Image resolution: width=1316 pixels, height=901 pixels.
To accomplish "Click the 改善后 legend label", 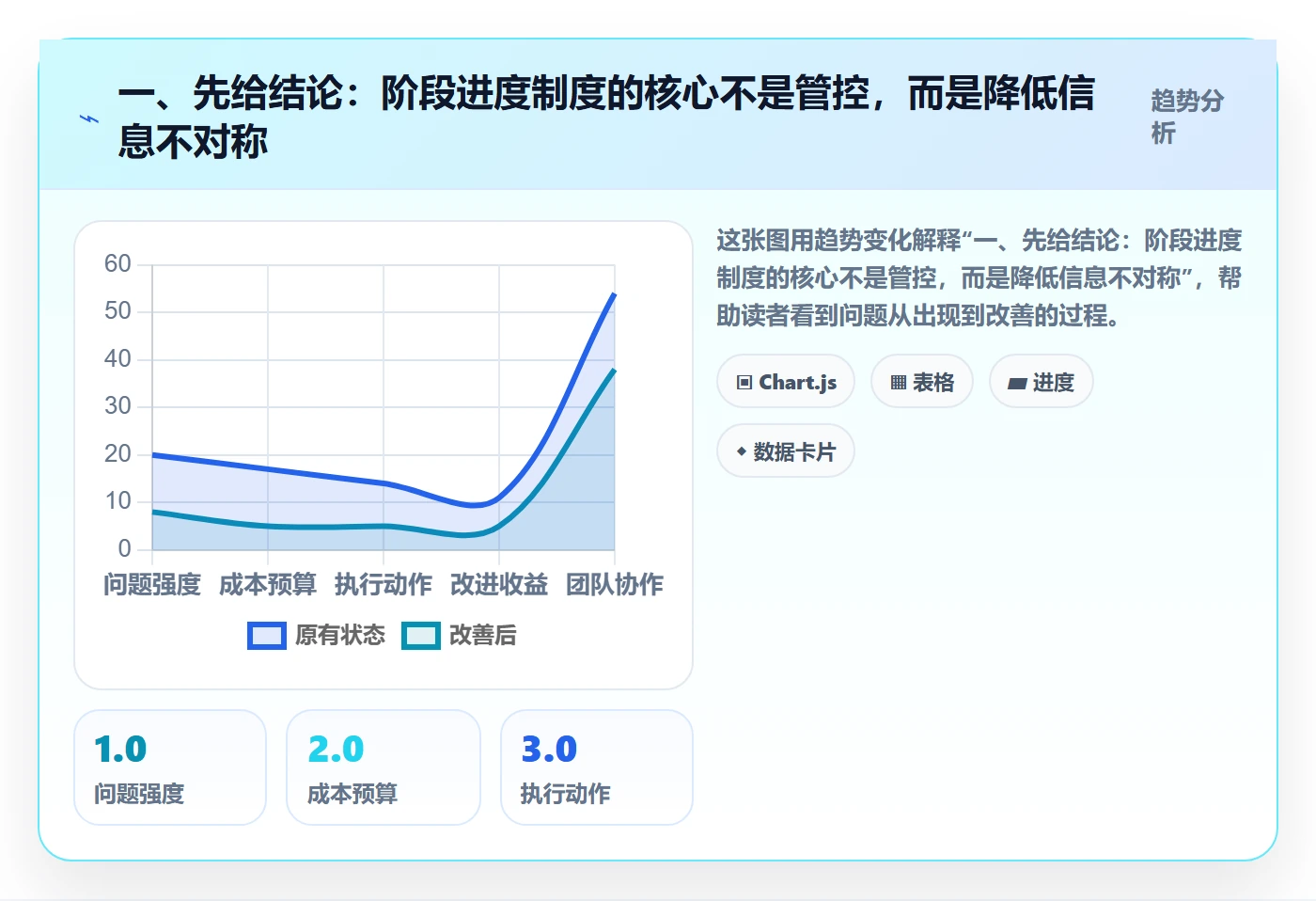I will coord(483,636).
